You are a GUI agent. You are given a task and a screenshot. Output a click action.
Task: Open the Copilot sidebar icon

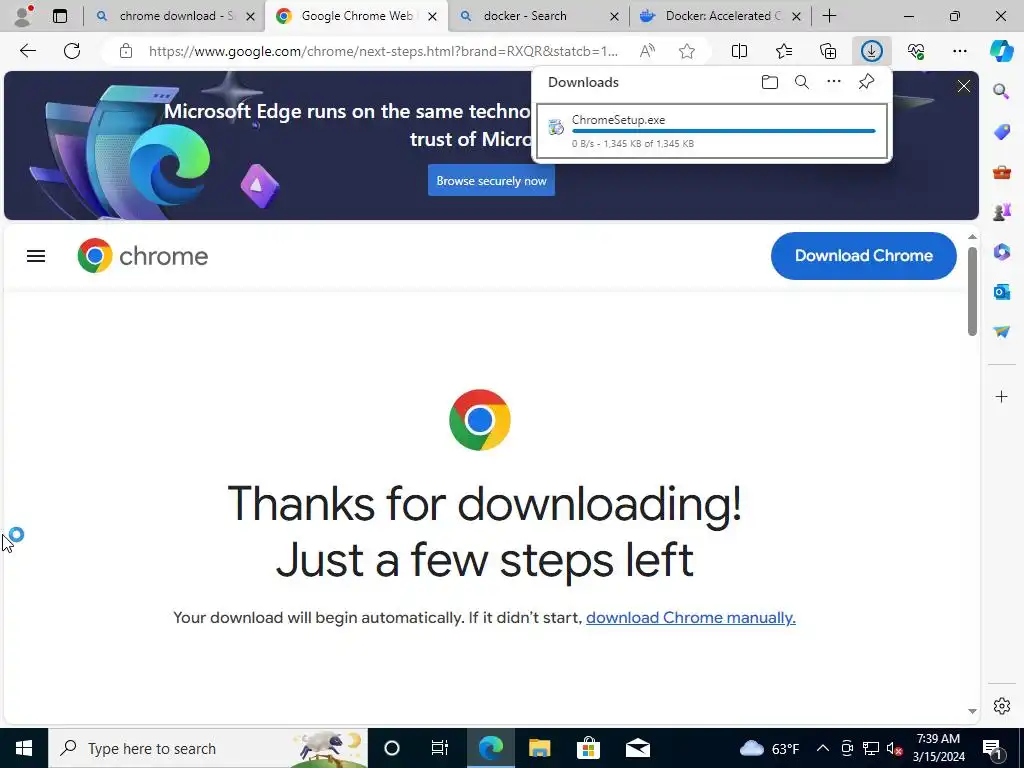click(1001, 51)
